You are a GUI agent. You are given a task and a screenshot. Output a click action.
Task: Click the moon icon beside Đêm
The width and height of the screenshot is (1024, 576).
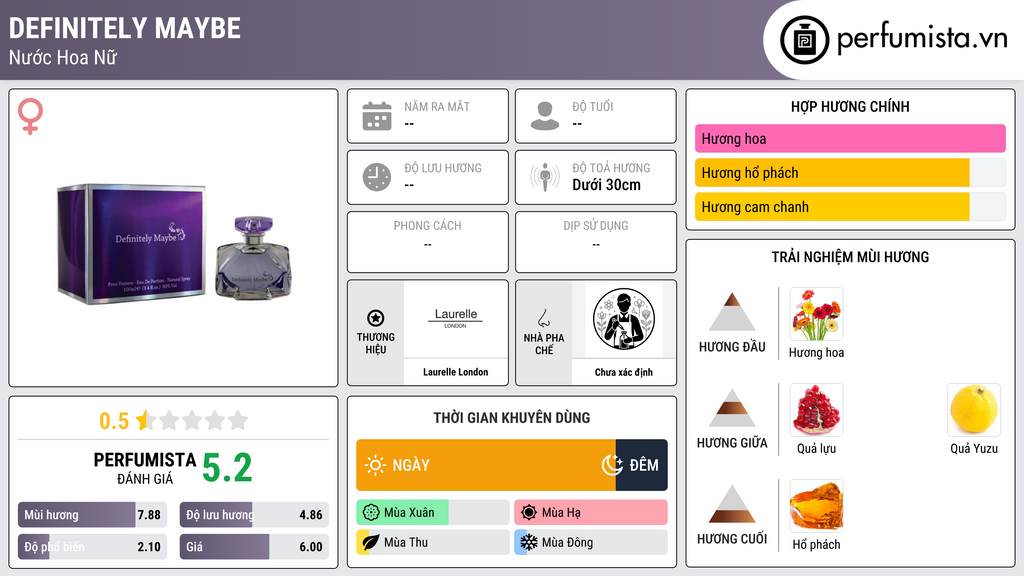pos(612,465)
